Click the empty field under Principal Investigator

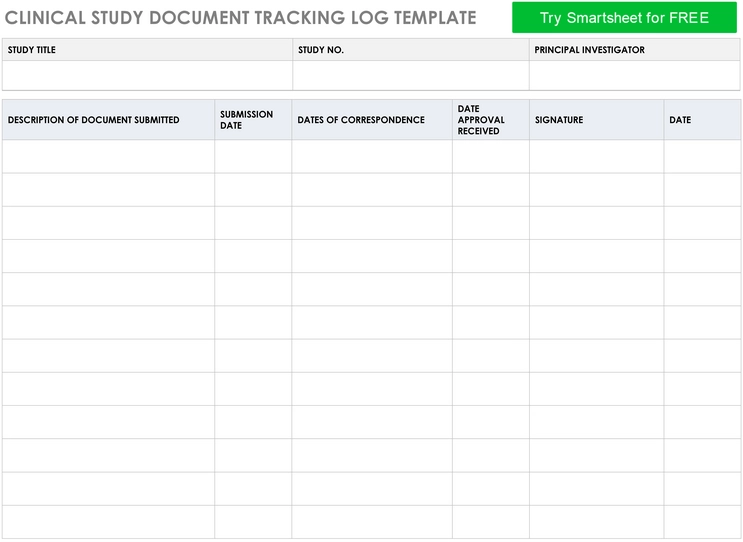(x=634, y=75)
